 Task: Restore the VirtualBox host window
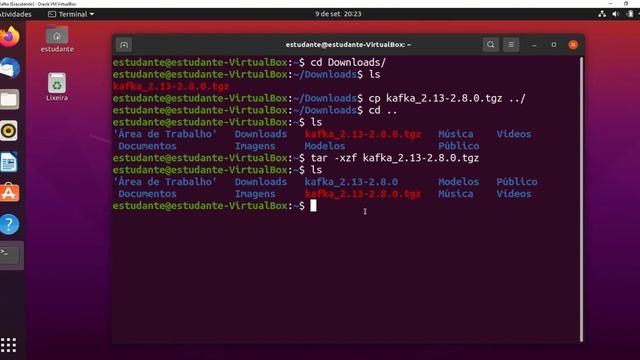tap(626, 3)
